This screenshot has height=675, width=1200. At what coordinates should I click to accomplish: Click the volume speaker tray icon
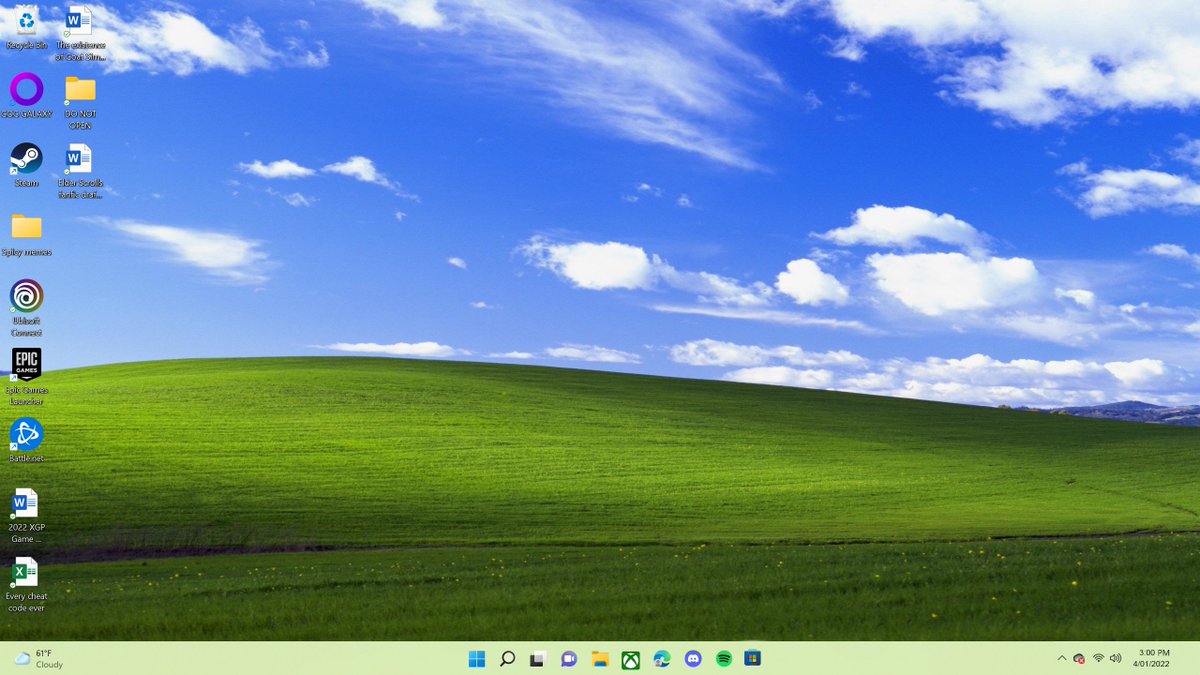coord(1115,658)
